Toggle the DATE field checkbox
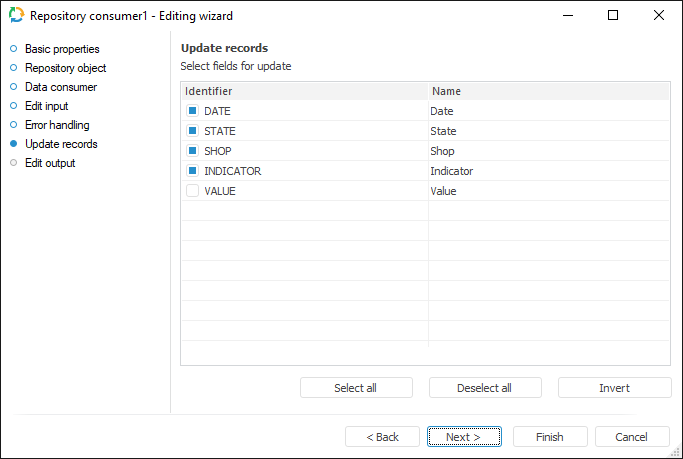The height and width of the screenshot is (459, 683). pos(193,111)
